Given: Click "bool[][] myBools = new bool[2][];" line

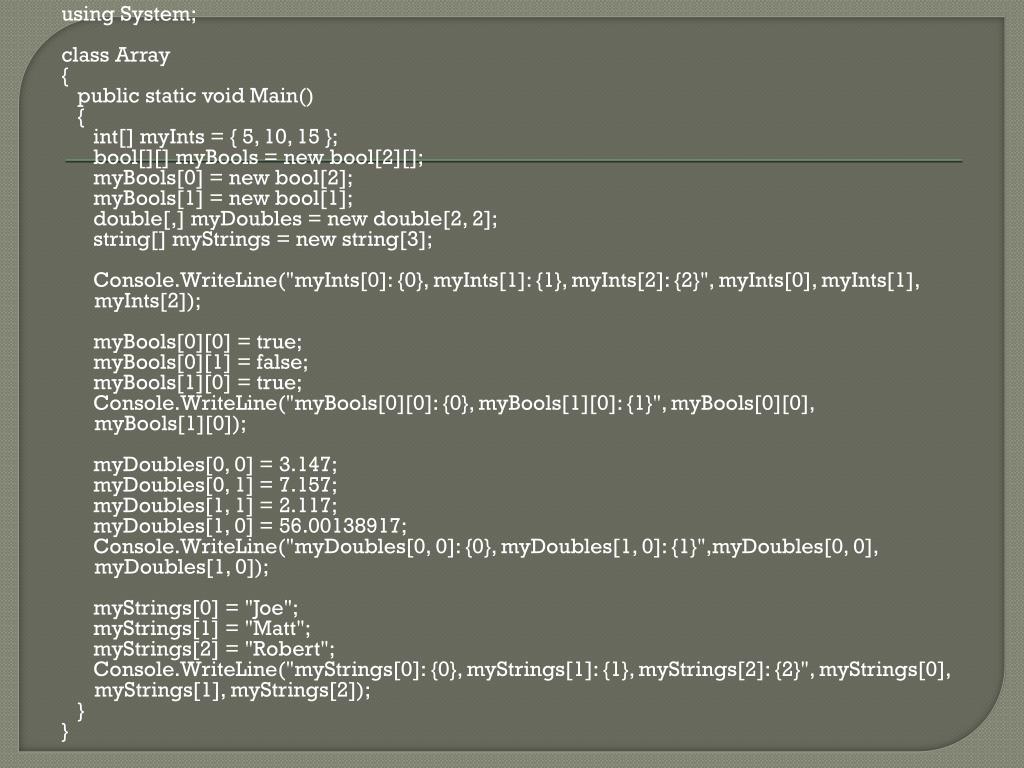Looking at the screenshot, I should point(258,157).
